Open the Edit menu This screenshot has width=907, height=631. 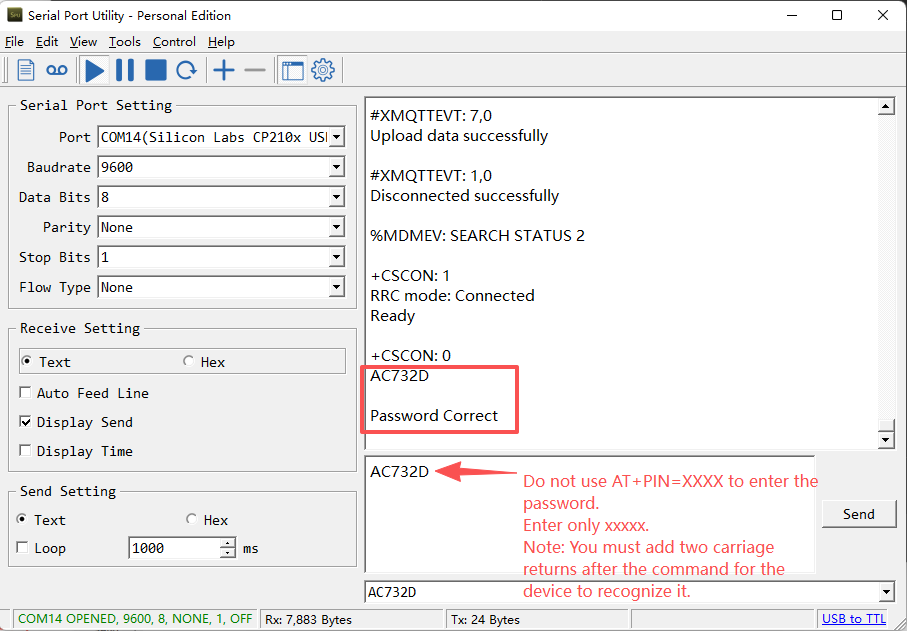click(x=47, y=42)
